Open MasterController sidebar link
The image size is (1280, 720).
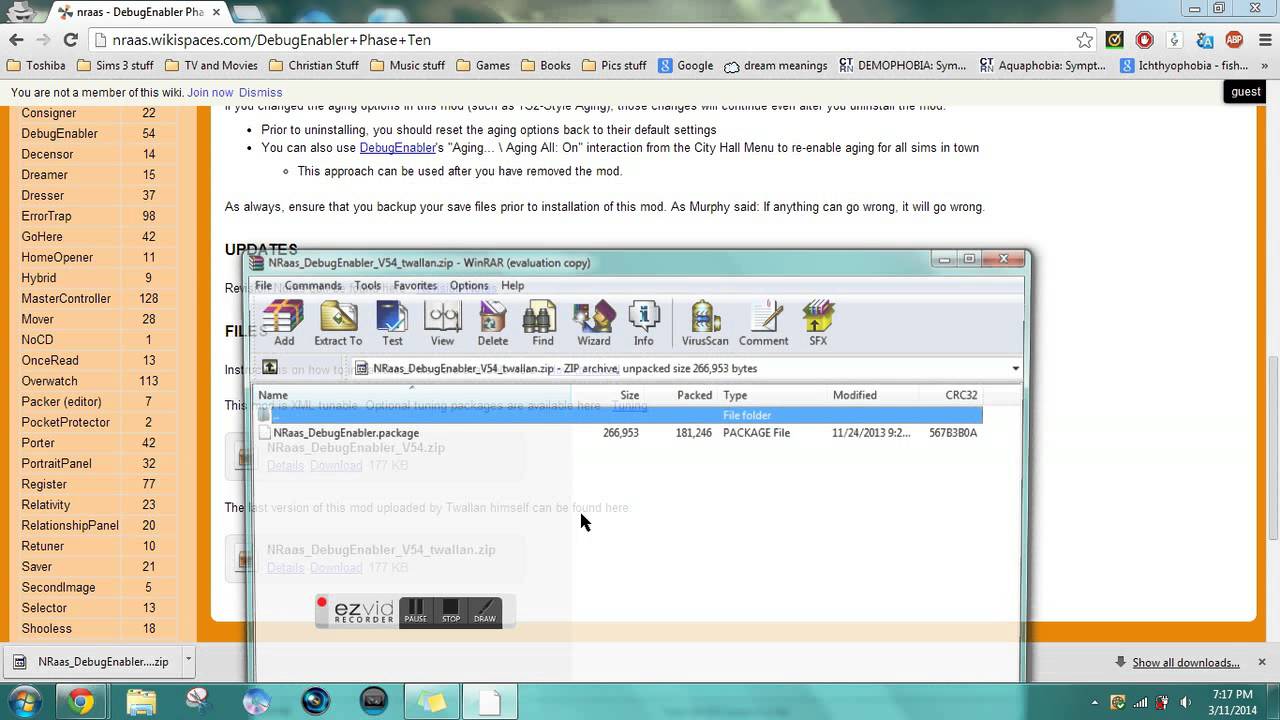(x=66, y=299)
